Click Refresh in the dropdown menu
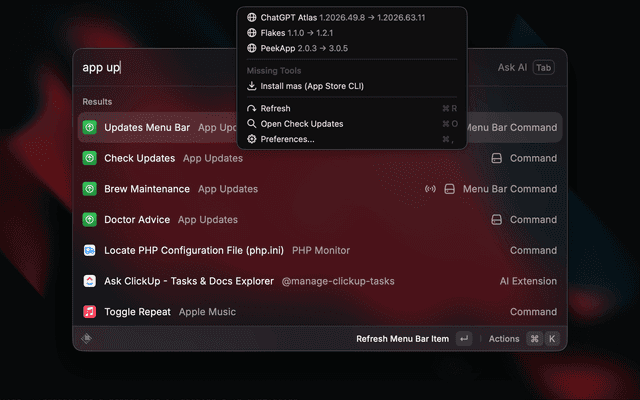Viewport: 640px width, 400px height. (x=351, y=109)
